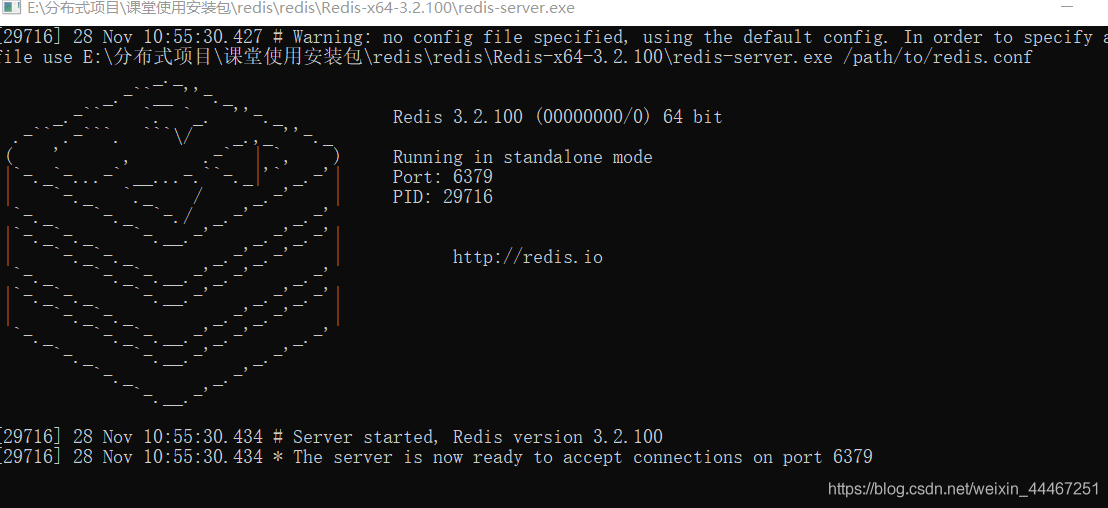Click the "/path/to/redis.conf" text
This screenshot has width=1108, height=508.
pyautogui.click(x=937, y=57)
